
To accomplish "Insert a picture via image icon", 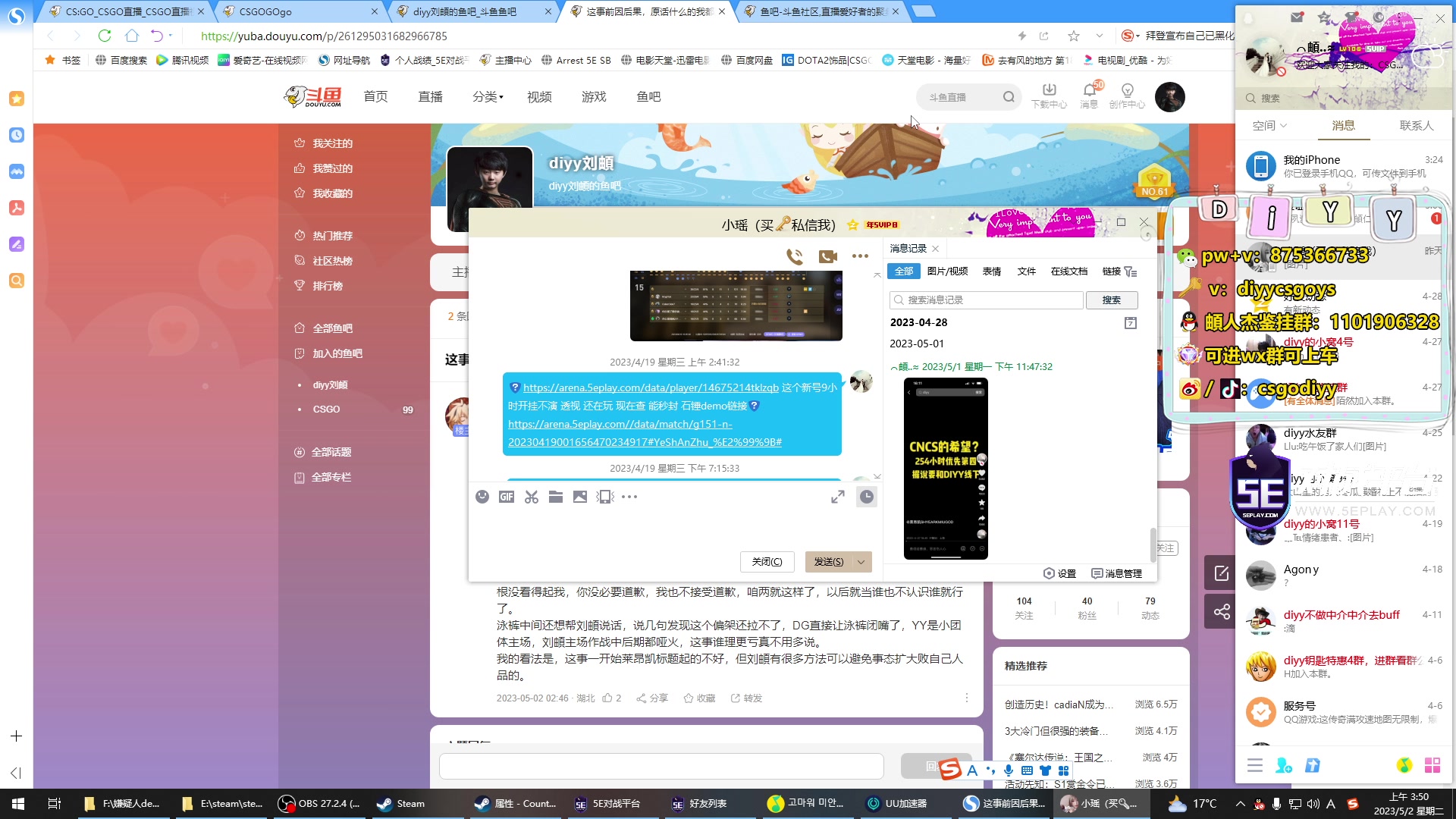I will pos(580,497).
